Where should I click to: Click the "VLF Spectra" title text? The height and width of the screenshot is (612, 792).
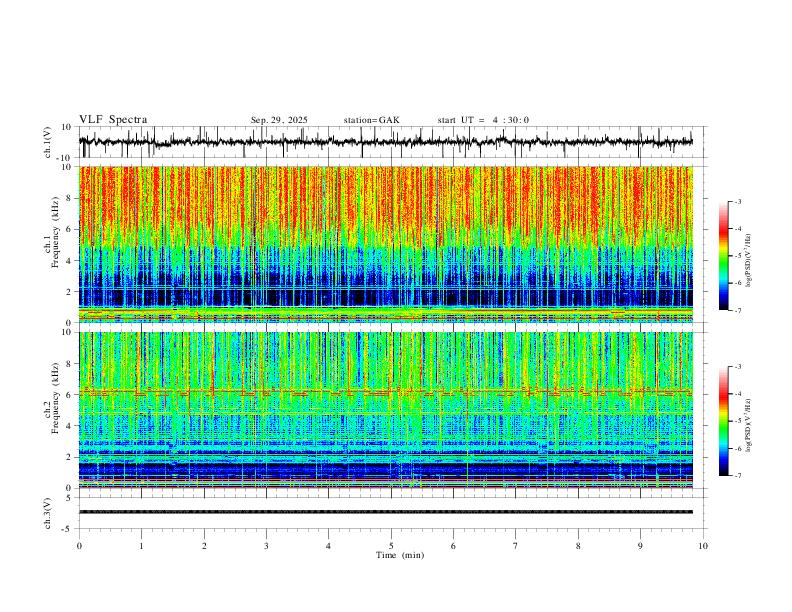113,120
